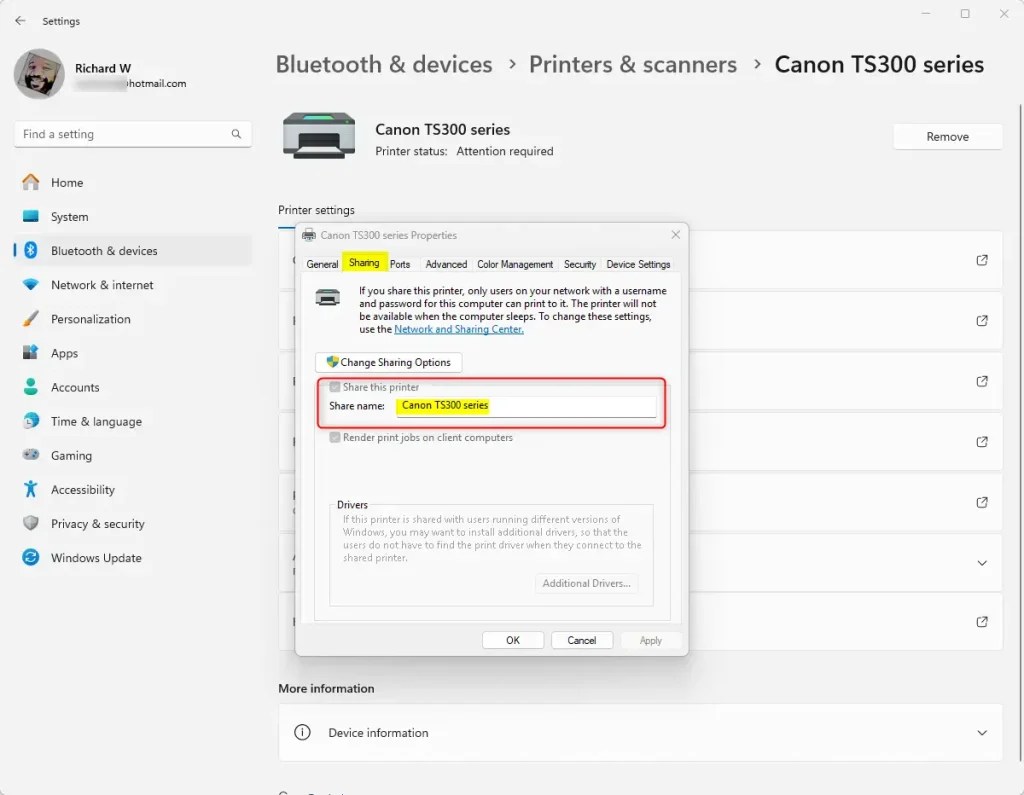Open the Device Settings tab
This screenshot has width=1024, height=795.
(638, 263)
